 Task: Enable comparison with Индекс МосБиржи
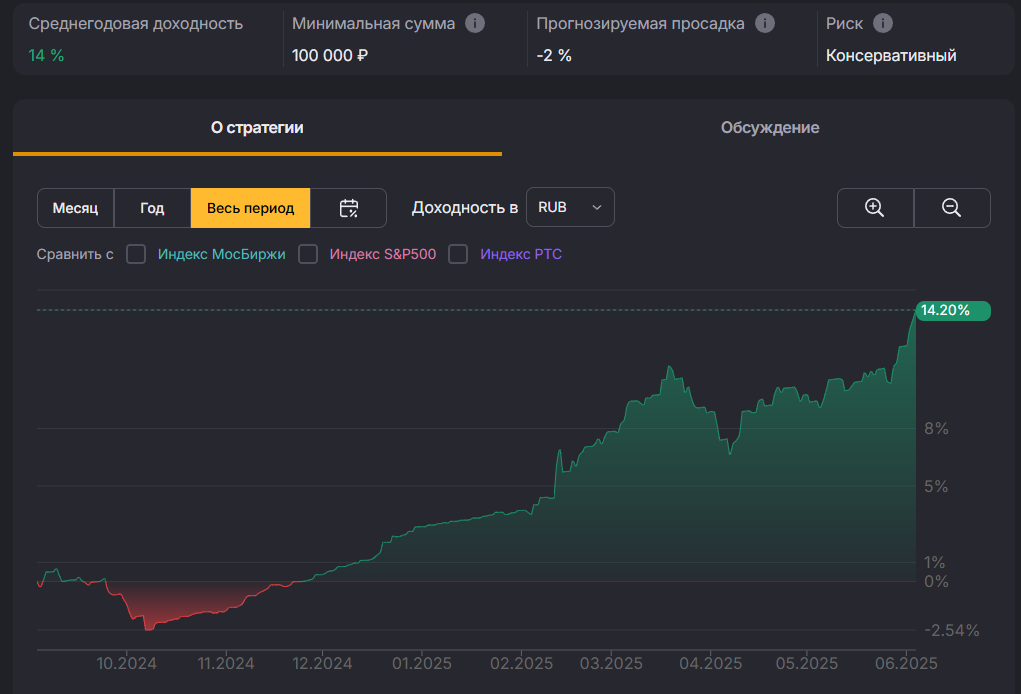coord(136,254)
